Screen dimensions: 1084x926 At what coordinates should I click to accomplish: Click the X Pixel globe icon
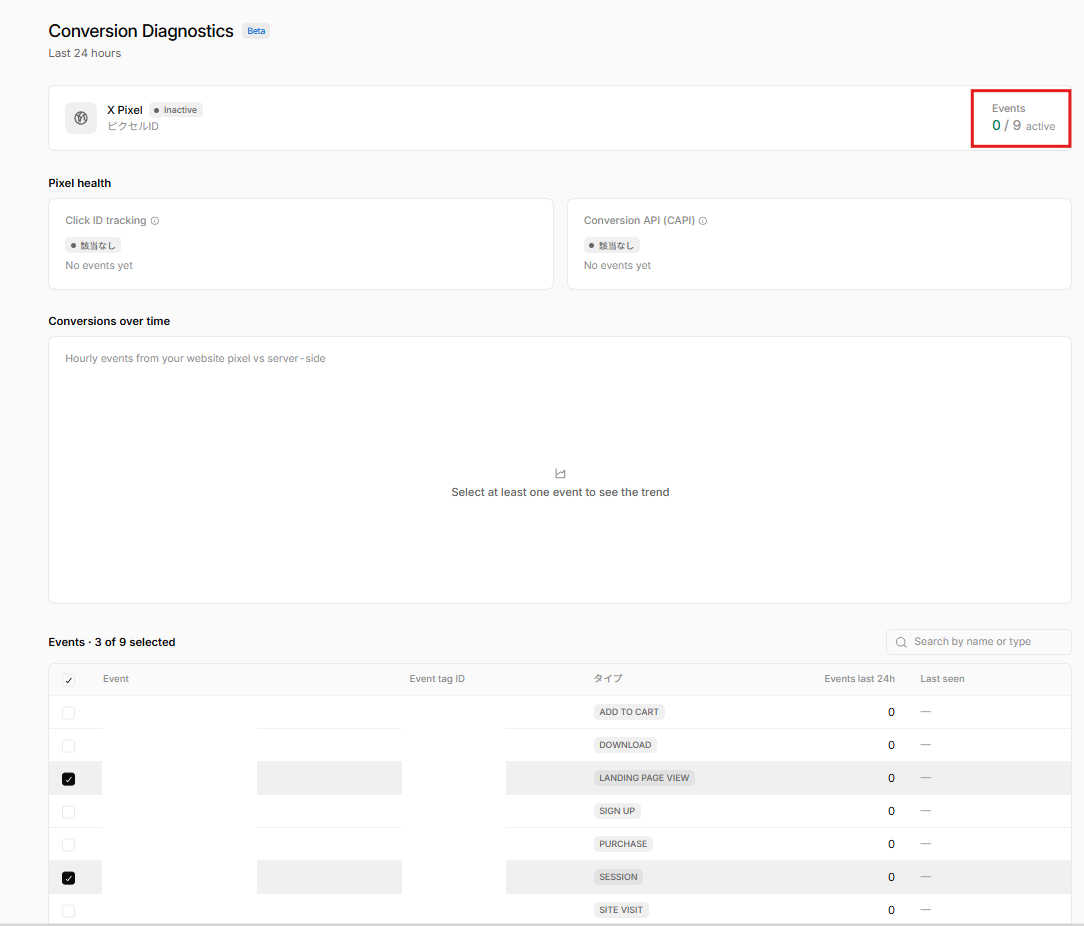tap(81, 118)
